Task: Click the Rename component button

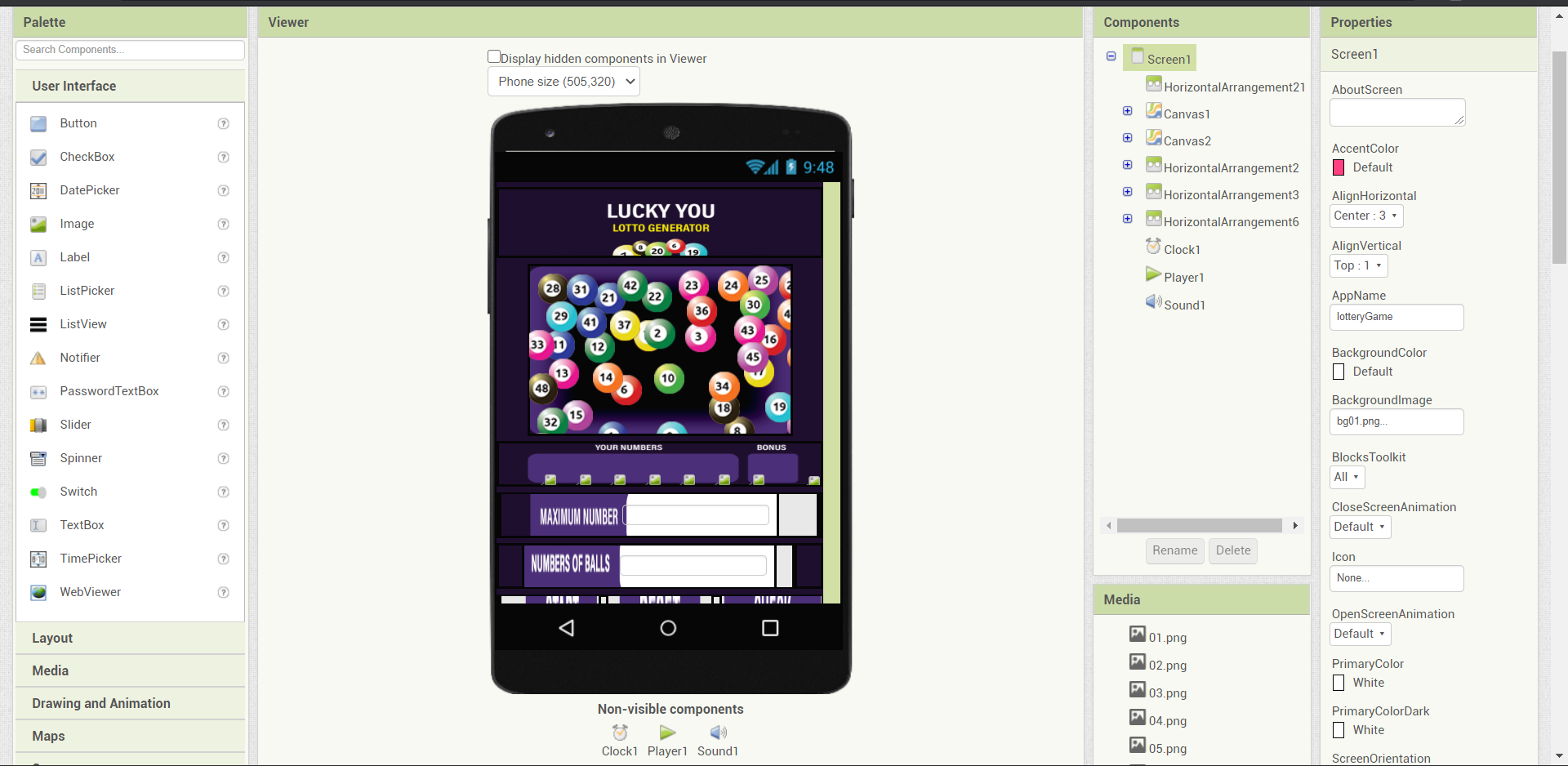Action: coord(1174,551)
